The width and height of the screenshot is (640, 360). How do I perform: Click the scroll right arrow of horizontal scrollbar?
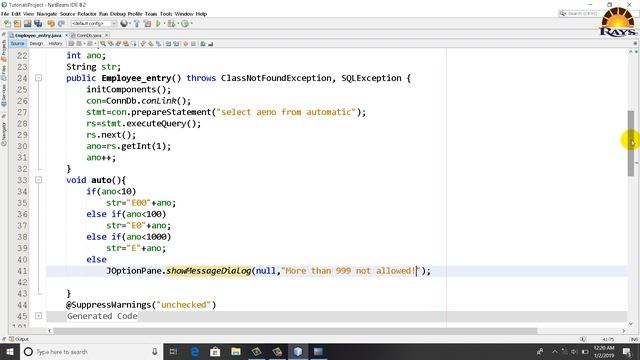[x=624, y=331]
